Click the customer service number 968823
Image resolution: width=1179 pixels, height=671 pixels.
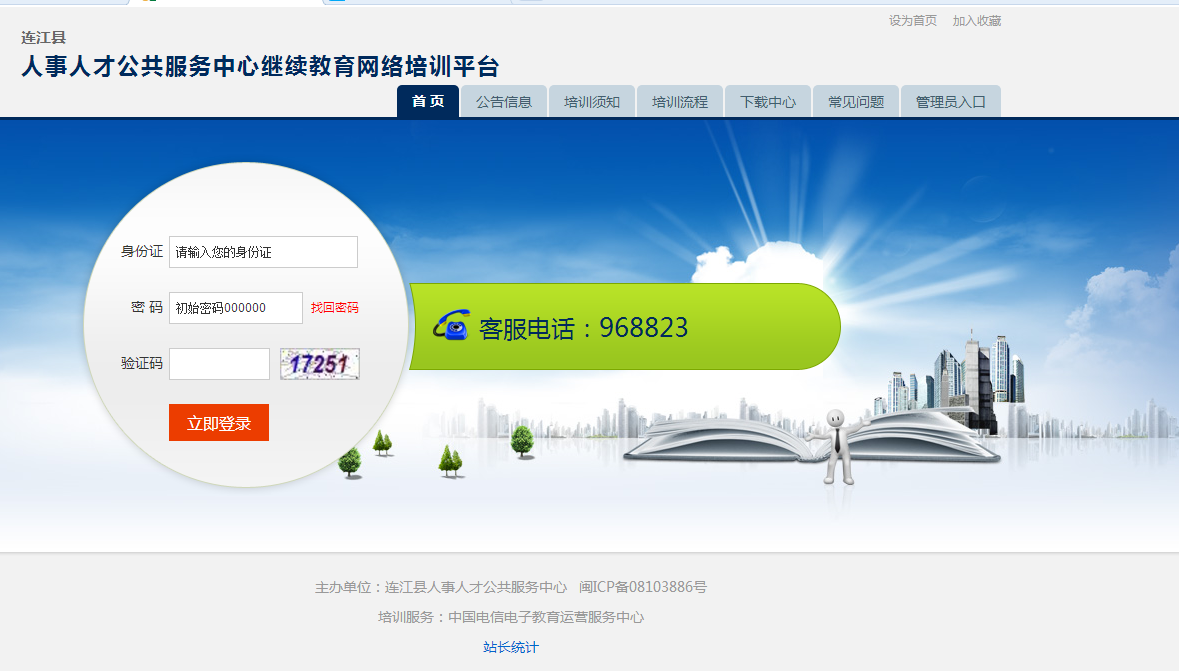[643, 328]
